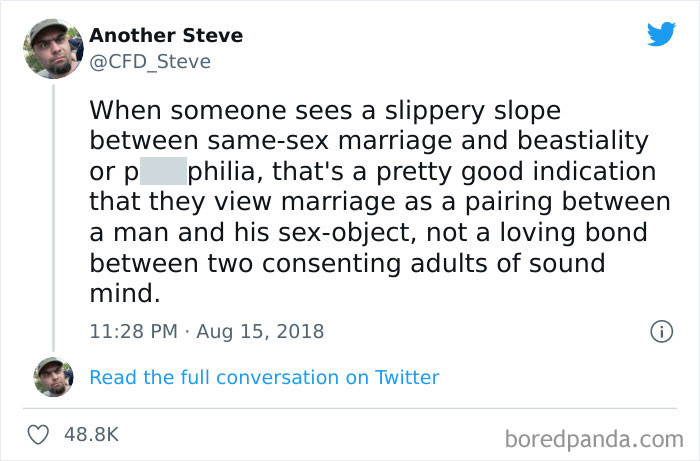The width and height of the screenshot is (700, 461).
Task: Like the tweet with the heart icon
Action: click(40, 435)
